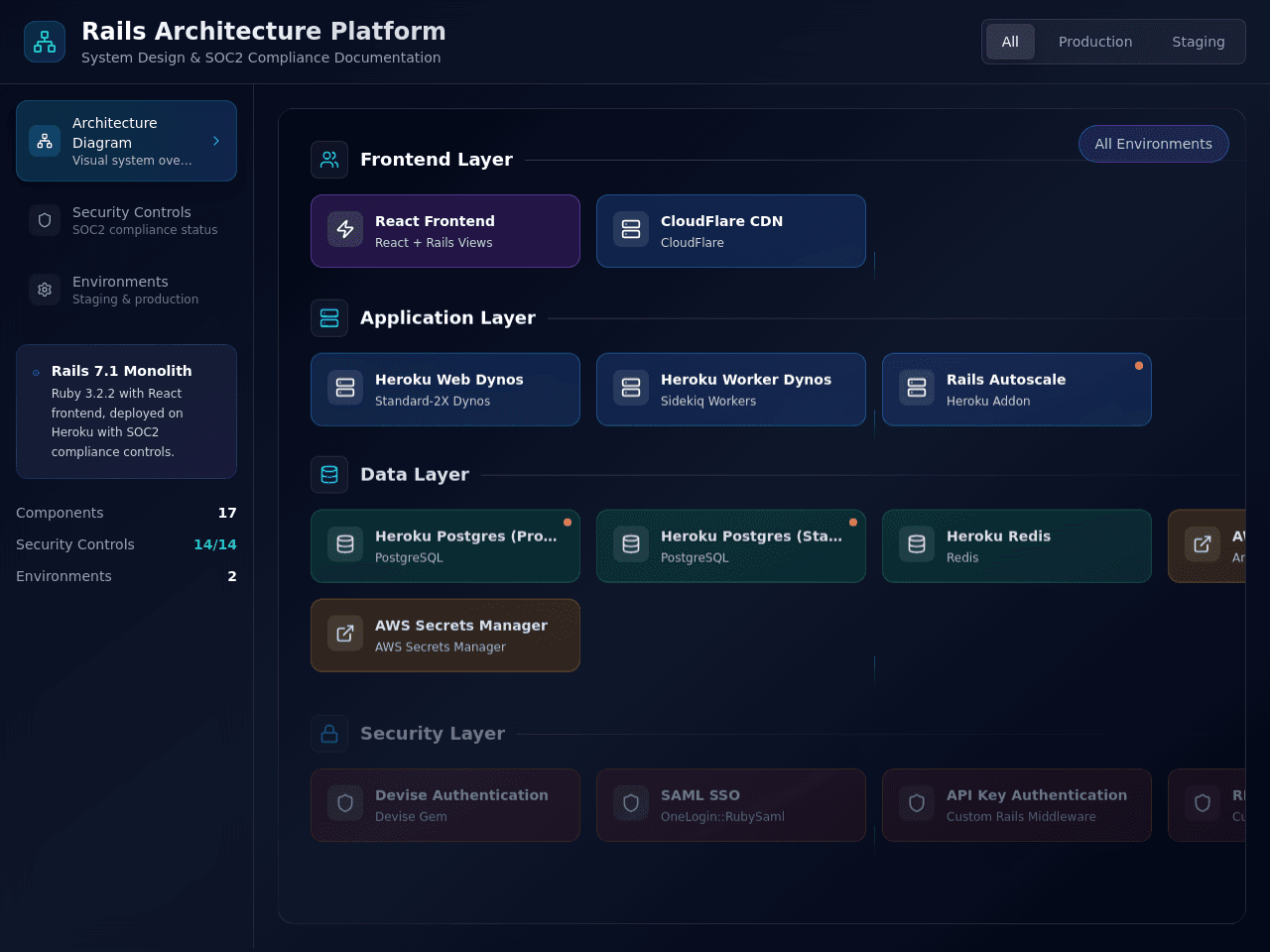Click the Rails Autoscale server icon
This screenshot has height=952, width=1270.
pos(917,388)
